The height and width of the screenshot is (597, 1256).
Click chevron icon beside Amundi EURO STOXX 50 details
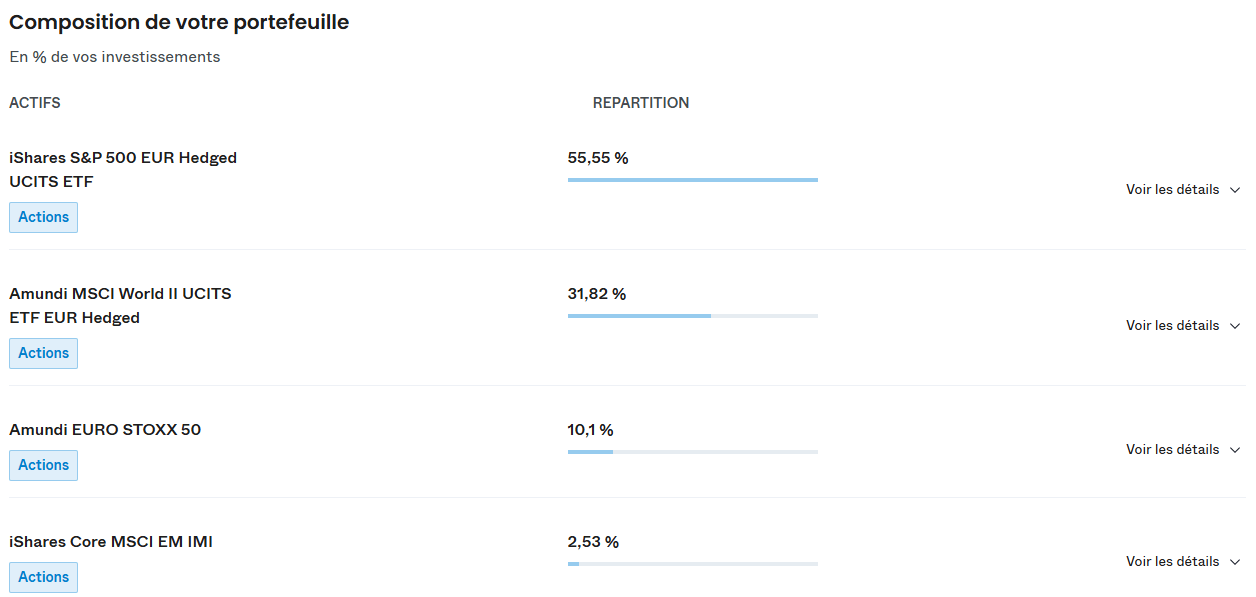pyautogui.click(x=1235, y=450)
